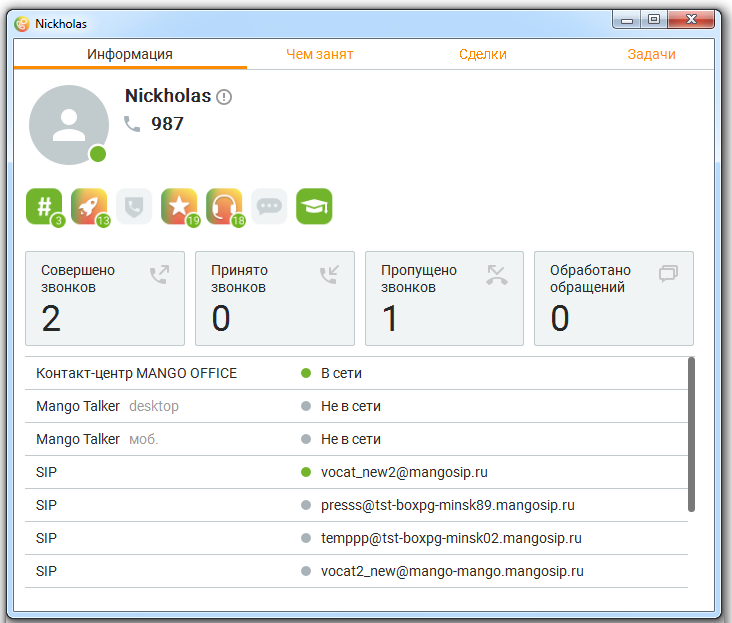This screenshot has width=732, height=623.
Task: Click the phone handset icon beside 987
Action: pyautogui.click(x=132, y=124)
